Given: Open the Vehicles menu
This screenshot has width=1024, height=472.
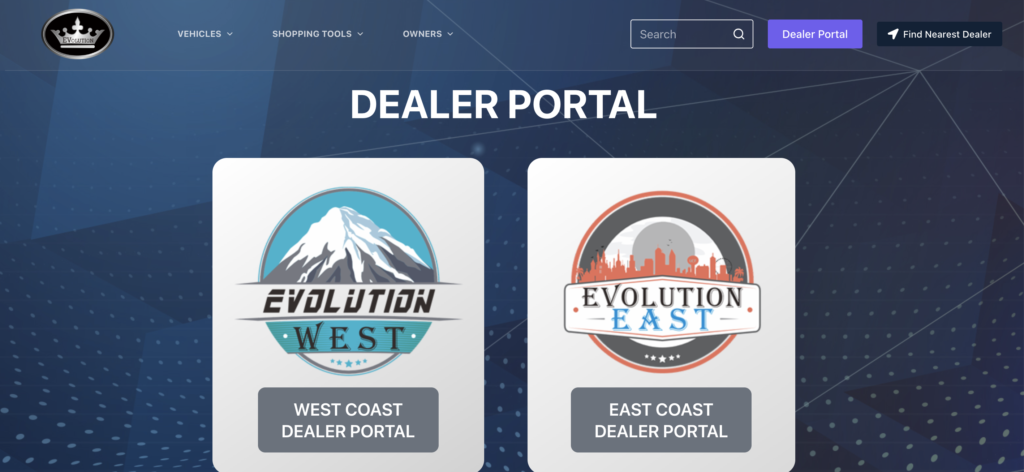Looking at the screenshot, I should click(x=205, y=34).
